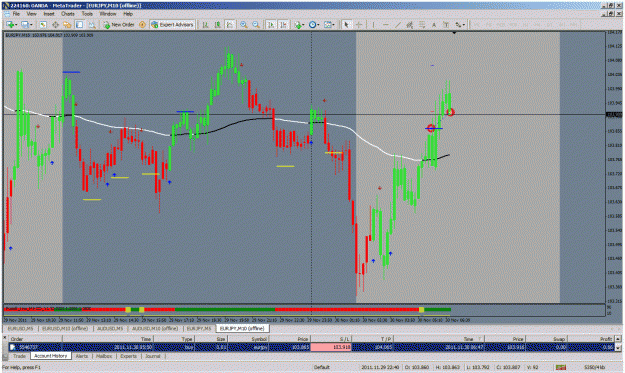Screen dimensions: 625x373
Task: Open the File menu
Action: pos(16,14)
